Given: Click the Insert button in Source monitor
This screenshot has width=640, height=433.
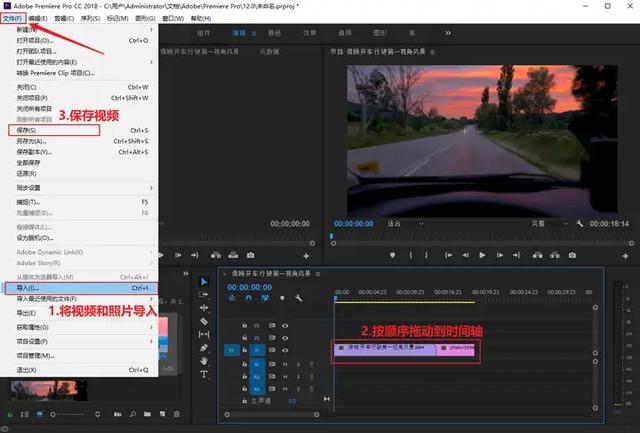Looking at the screenshot, I should tap(216, 255).
